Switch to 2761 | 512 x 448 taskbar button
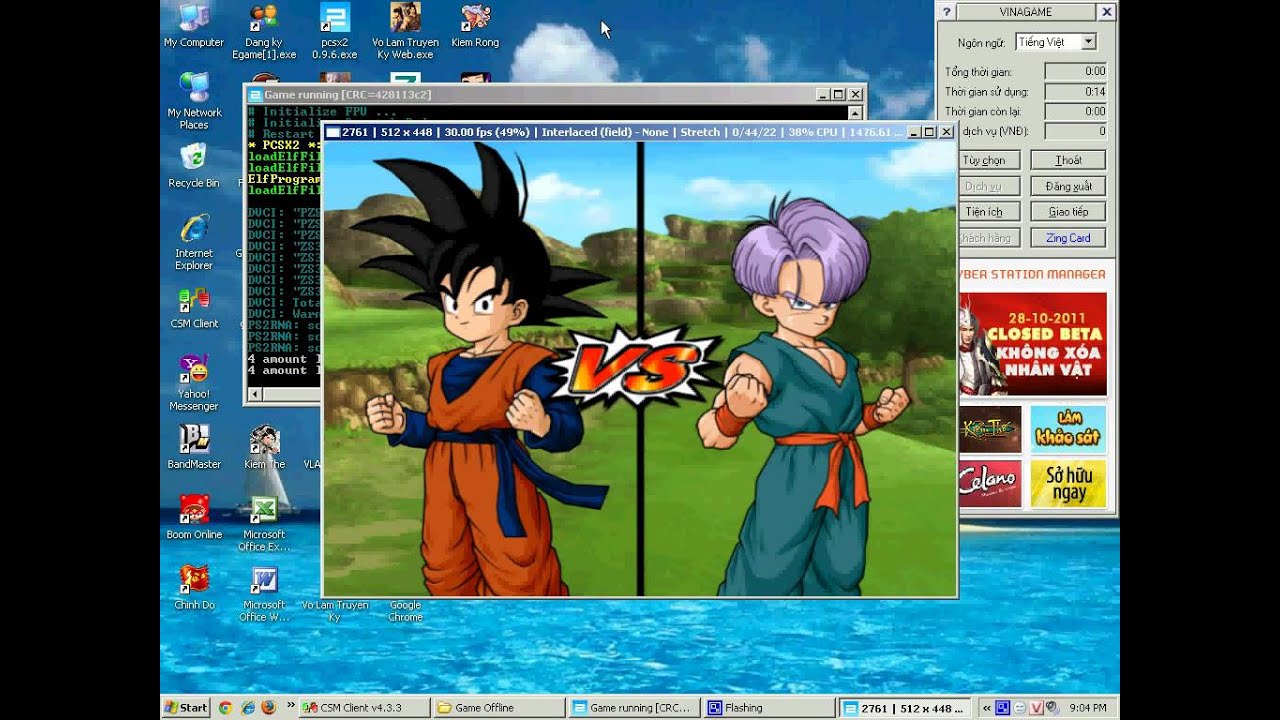The image size is (1280, 720). (905, 707)
